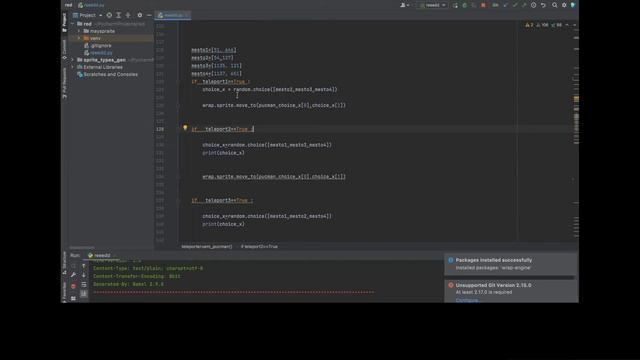Image resolution: width=640 pixels, height=360 pixels.
Task: Click the Rerun icon in Run panel
Action: click(x=73, y=266)
